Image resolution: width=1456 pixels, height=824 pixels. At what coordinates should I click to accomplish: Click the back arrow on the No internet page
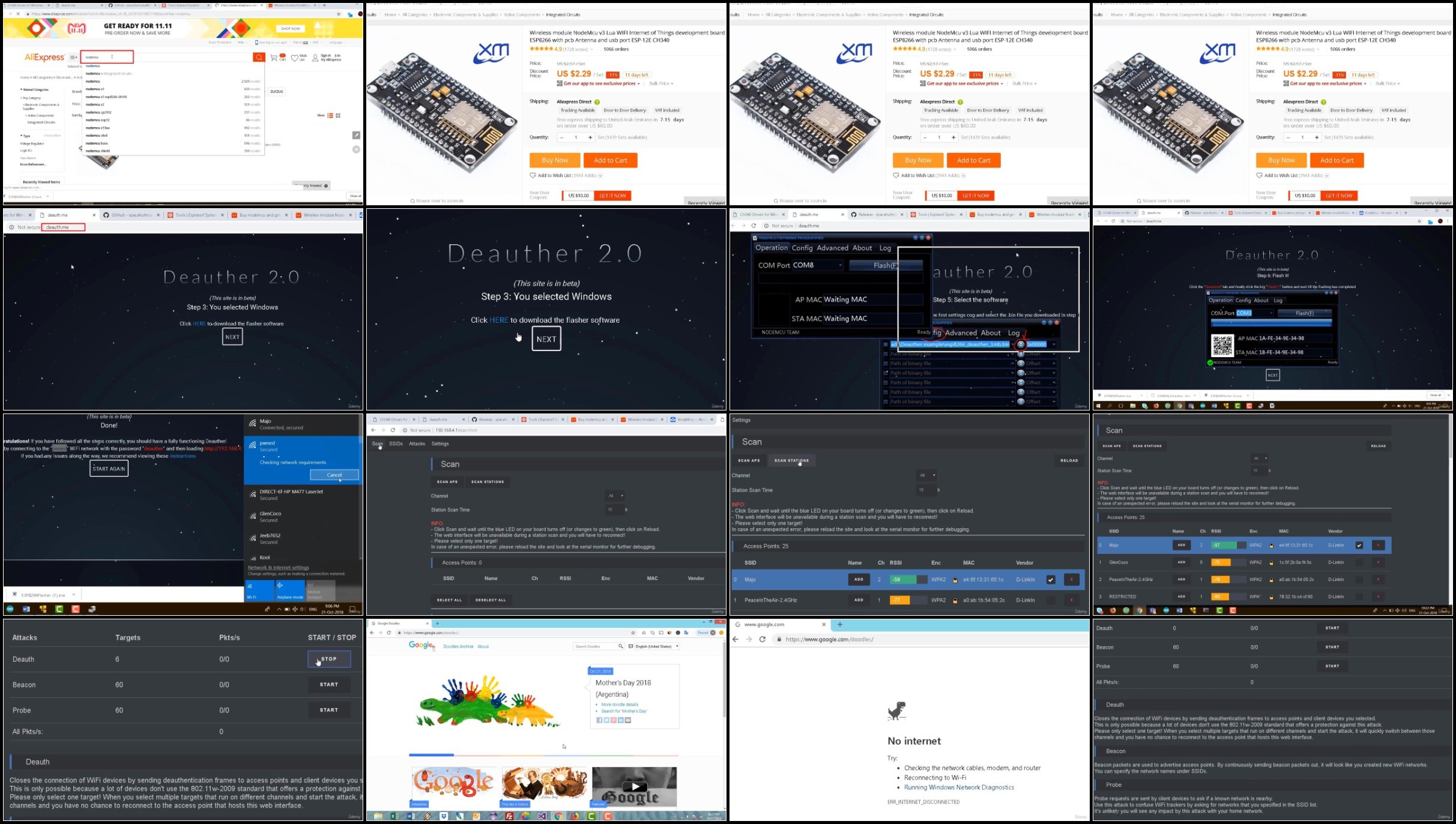[x=736, y=639]
